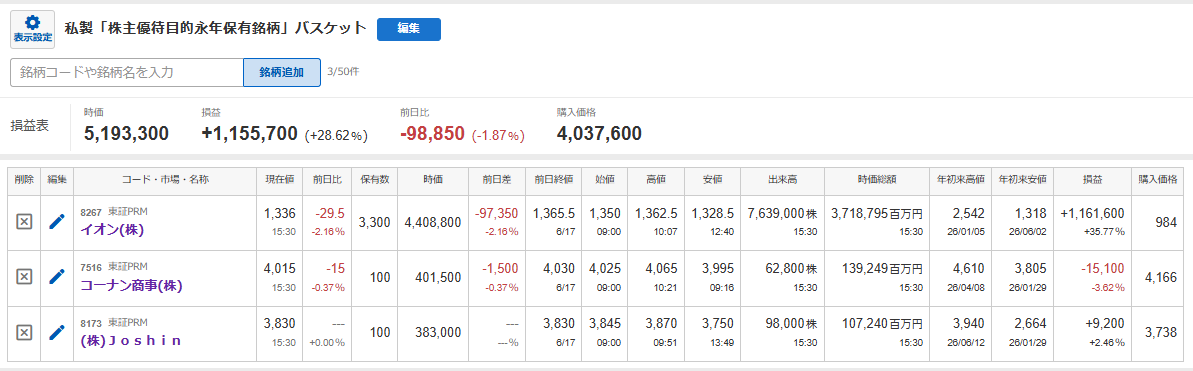The width and height of the screenshot is (1193, 371).
Task: Open the 表示設定 gear settings
Action: pos(33,30)
